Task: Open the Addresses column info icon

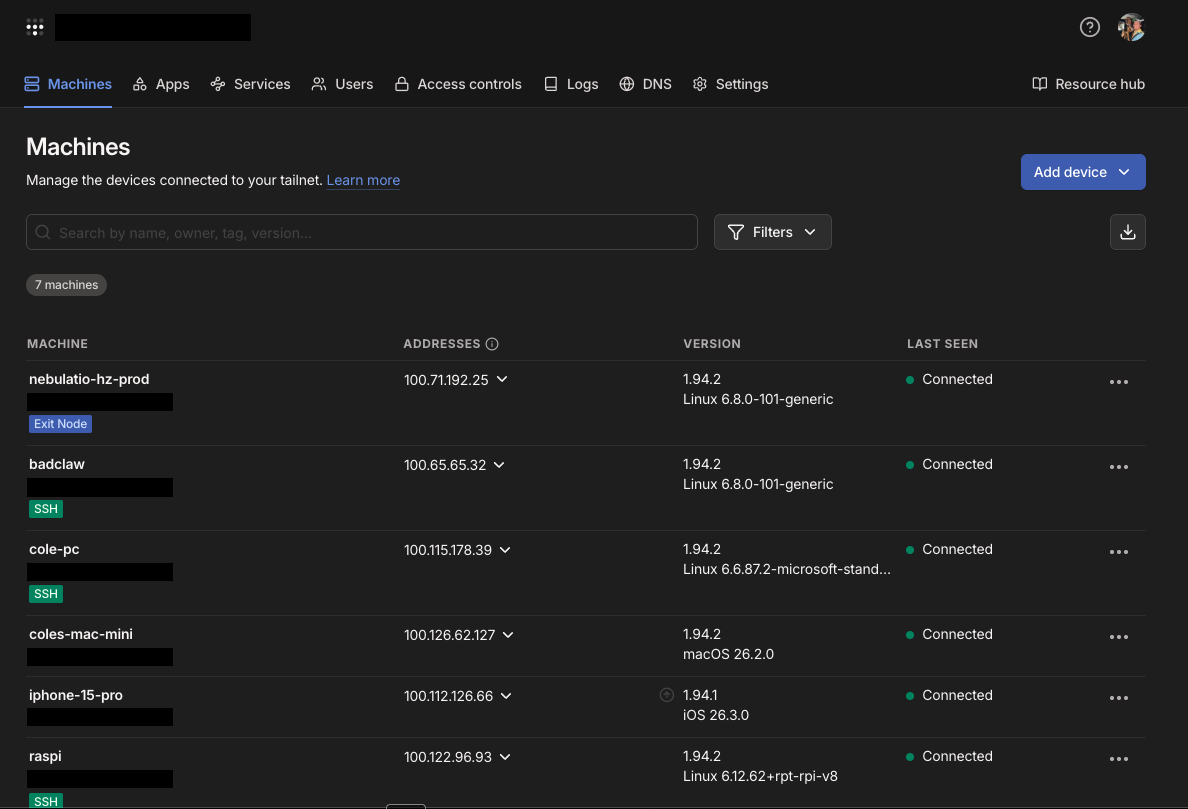Action: pyautogui.click(x=492, y=343)
